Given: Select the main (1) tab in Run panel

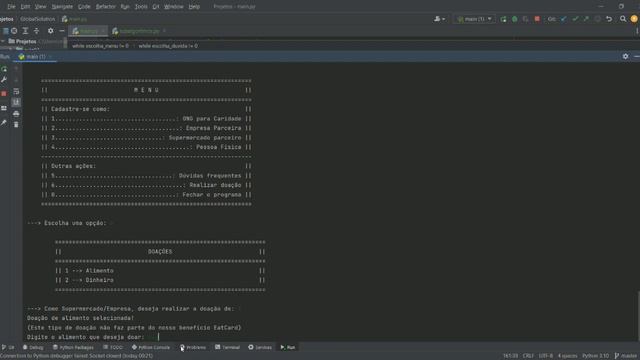Looking at the screenshot, I should tap(35, 57).
